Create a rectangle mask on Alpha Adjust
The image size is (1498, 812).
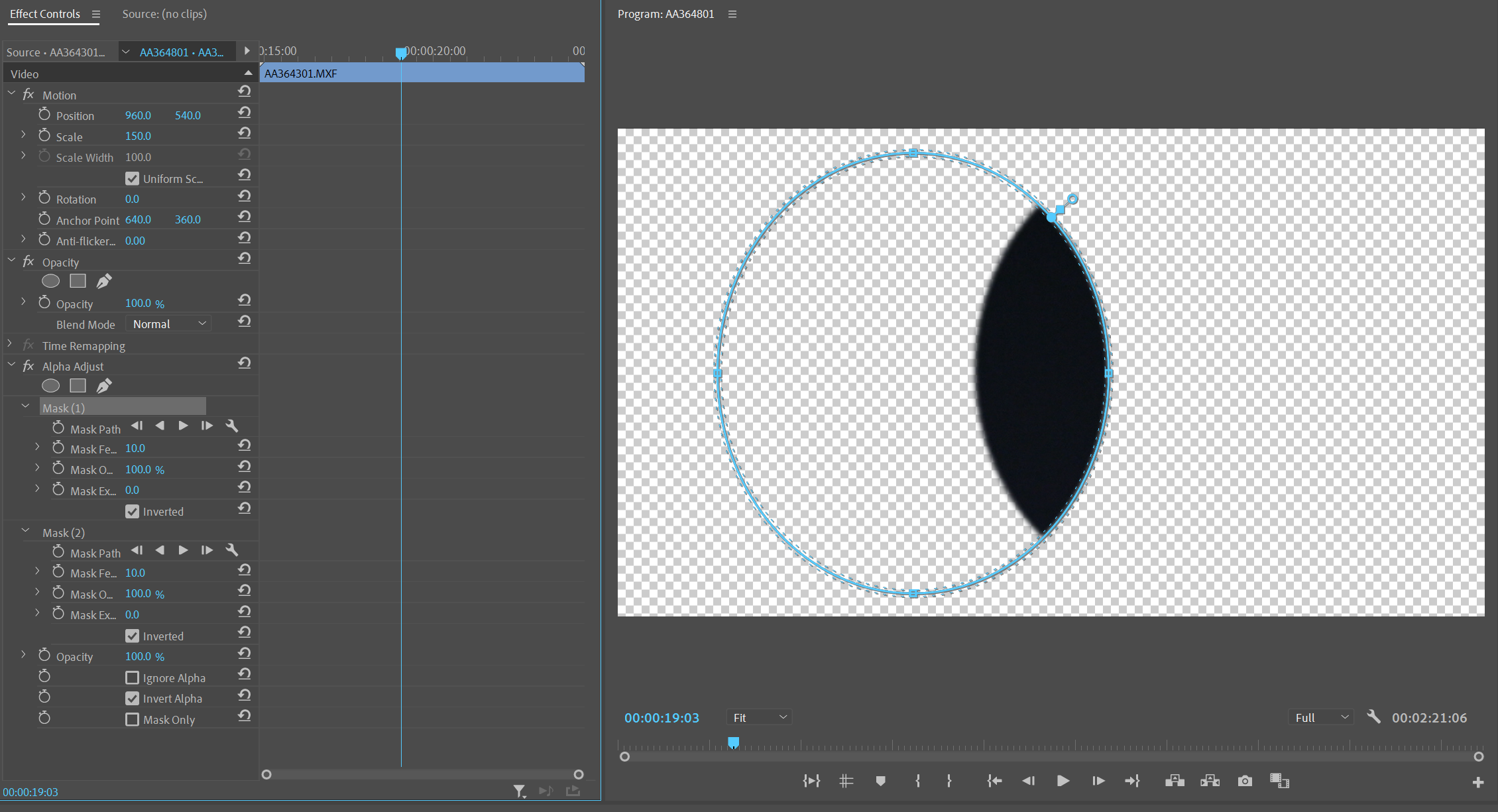(78, 385)
